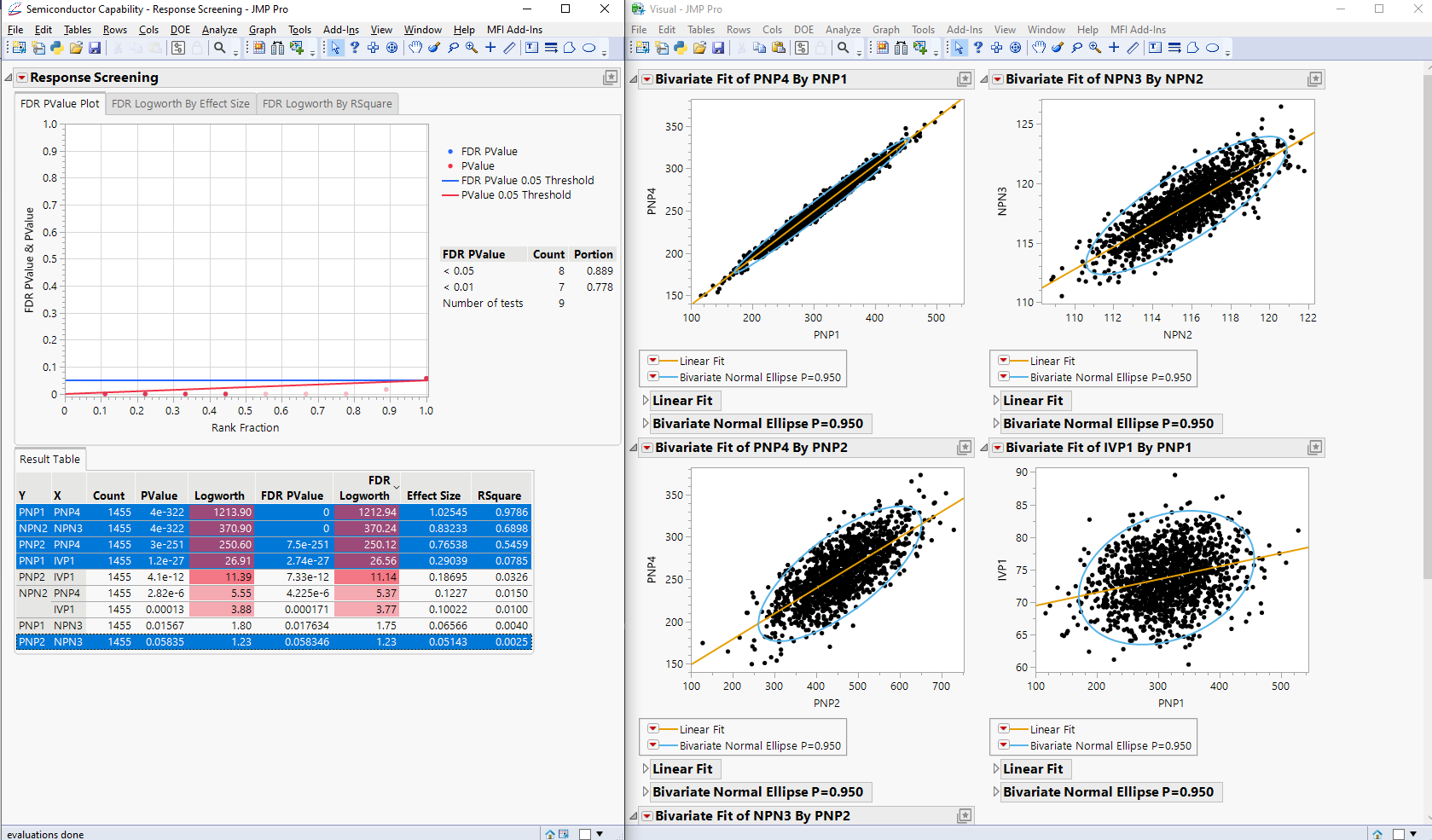The image size is (1432, 840).
Task: Click the home window icon in the status bar
Action: (x=550, y=834)
